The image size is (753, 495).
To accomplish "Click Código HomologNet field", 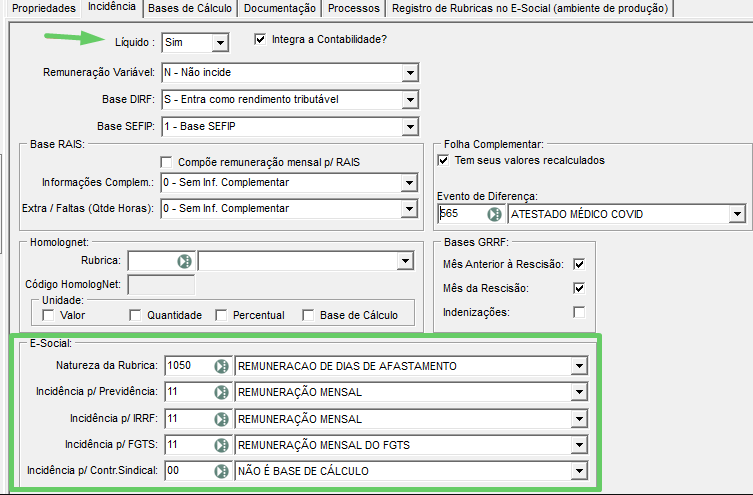I will pos(161,285).
